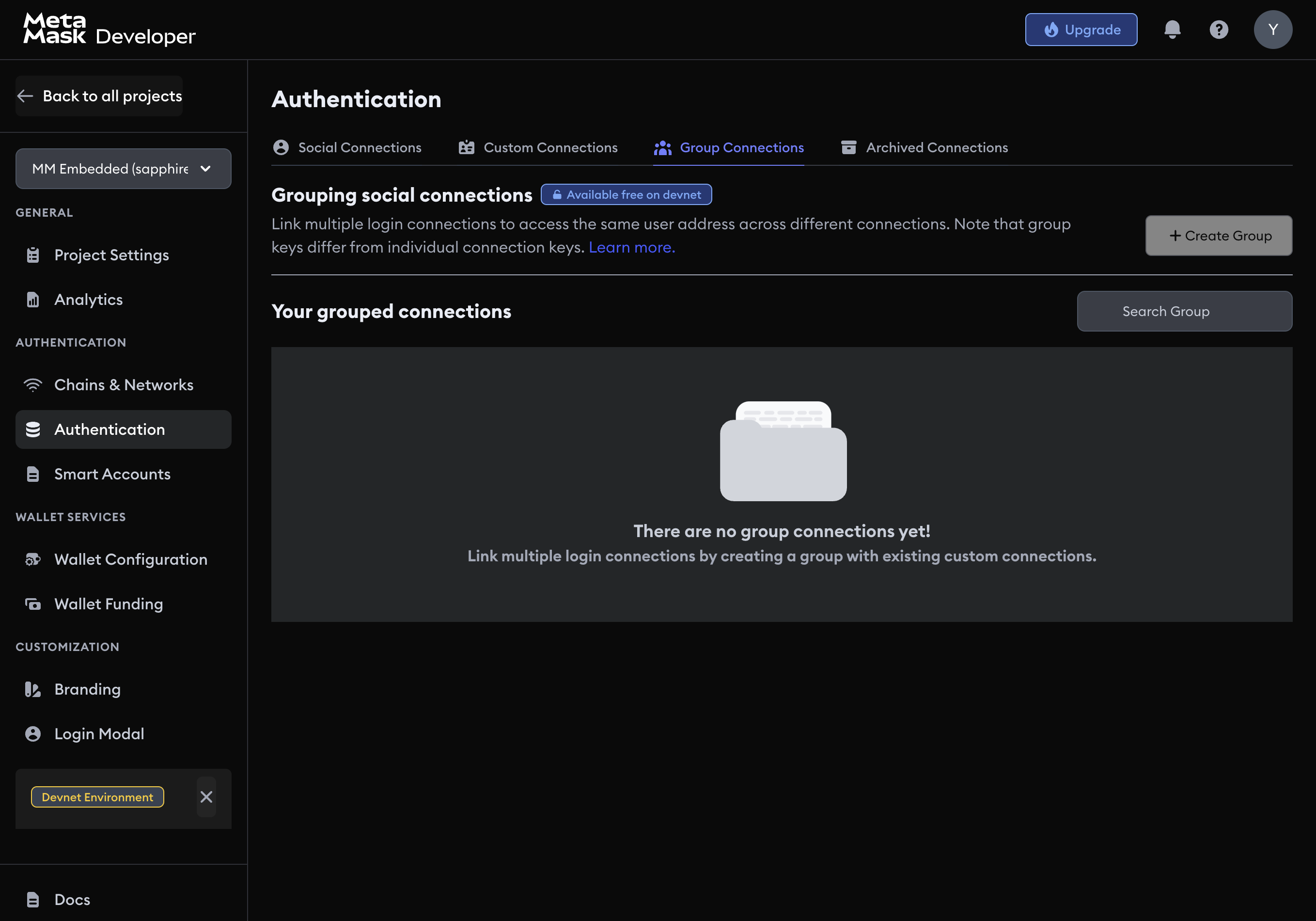Click the Wallet Funding icon
This screenshot has height=921, width=1316.
(32, 604)
